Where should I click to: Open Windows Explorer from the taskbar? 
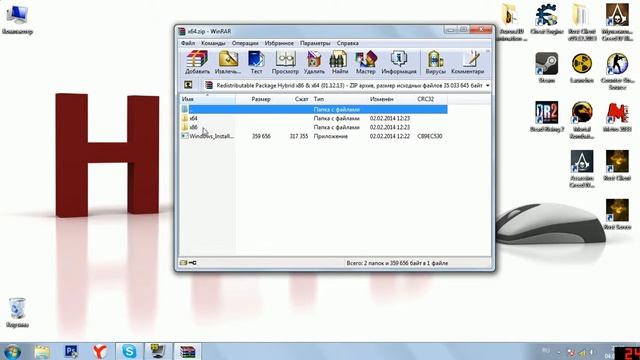pos(42,351)
